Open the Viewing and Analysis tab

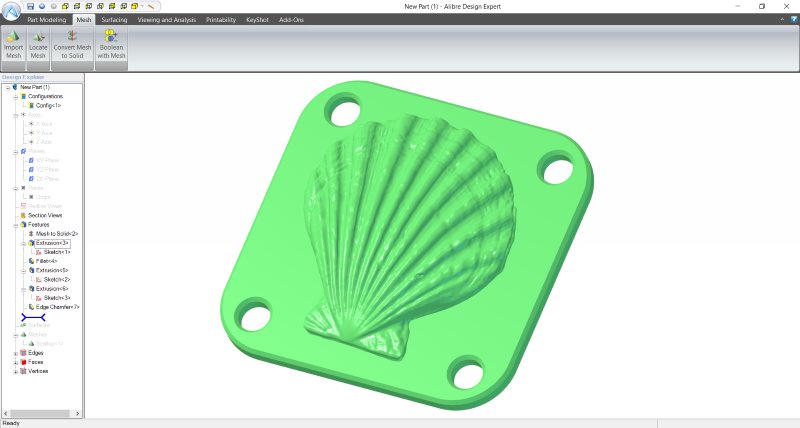coord(167,19)
